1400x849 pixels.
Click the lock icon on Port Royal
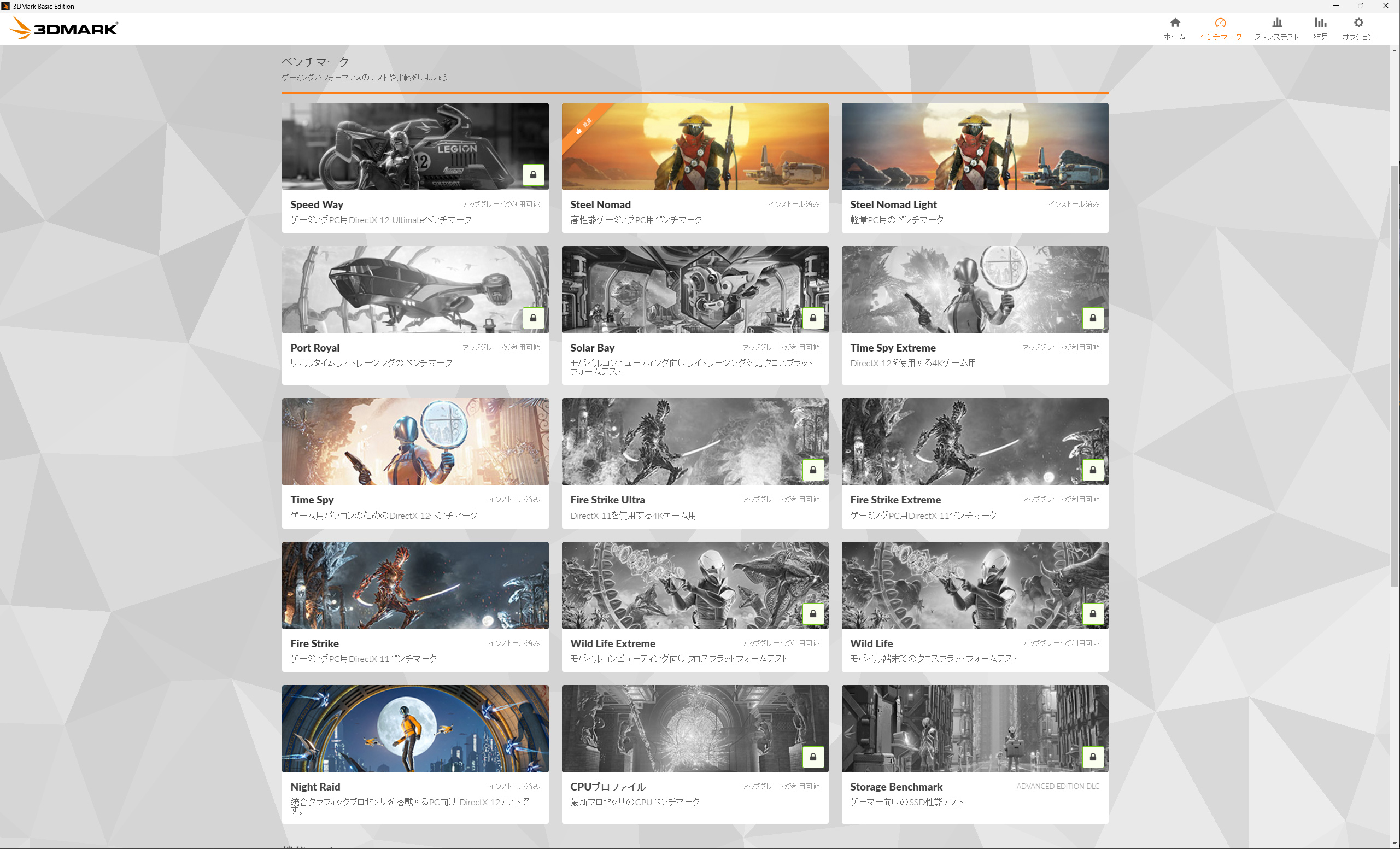(533, 318)
